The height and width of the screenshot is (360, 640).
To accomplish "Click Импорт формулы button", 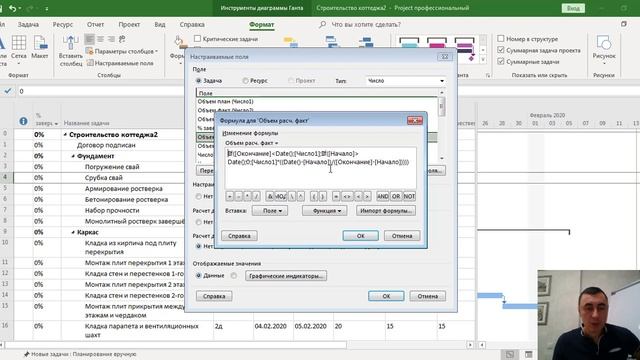I will point(386,211).
